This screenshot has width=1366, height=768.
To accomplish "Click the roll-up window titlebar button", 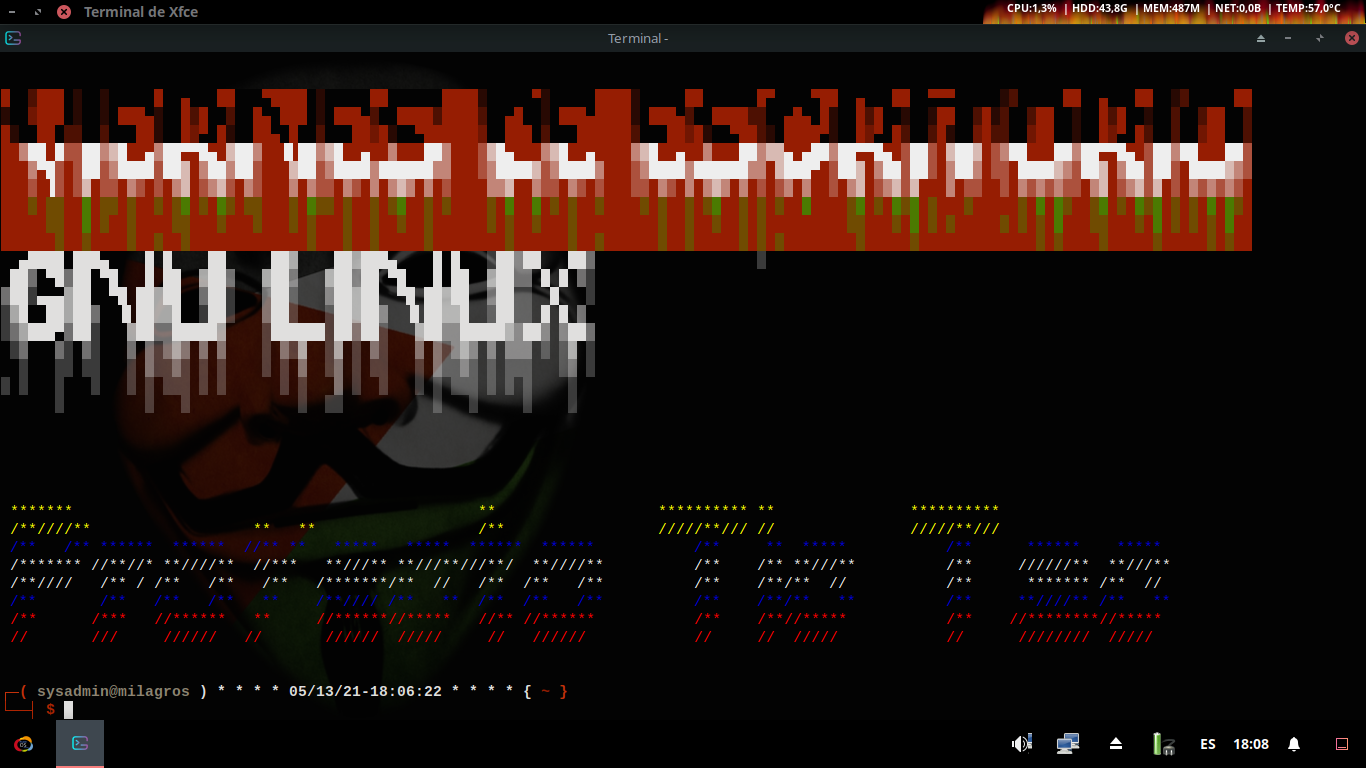I will coord(1261,38).
